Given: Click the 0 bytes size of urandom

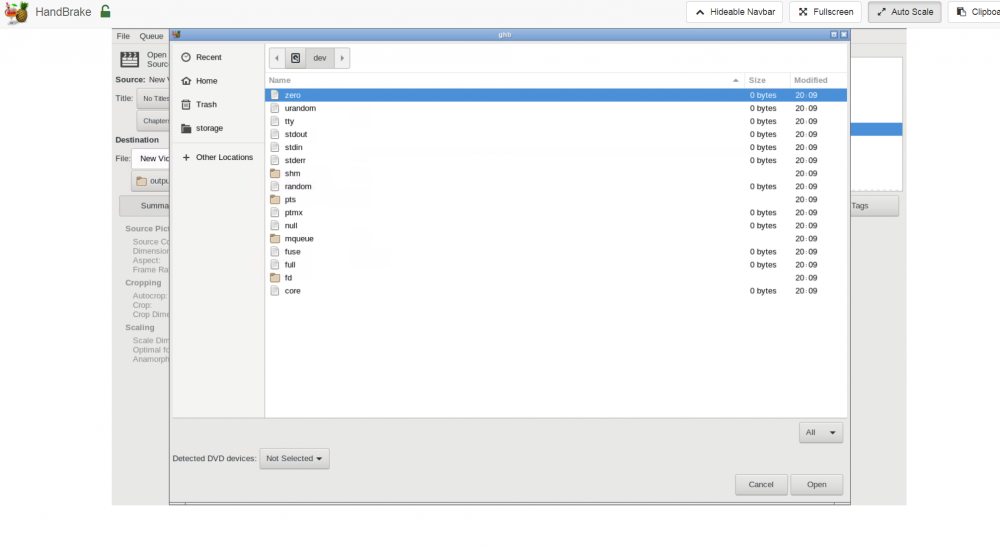Looking at the screenshot, I should pyautogui.click(x=763, y=108).
